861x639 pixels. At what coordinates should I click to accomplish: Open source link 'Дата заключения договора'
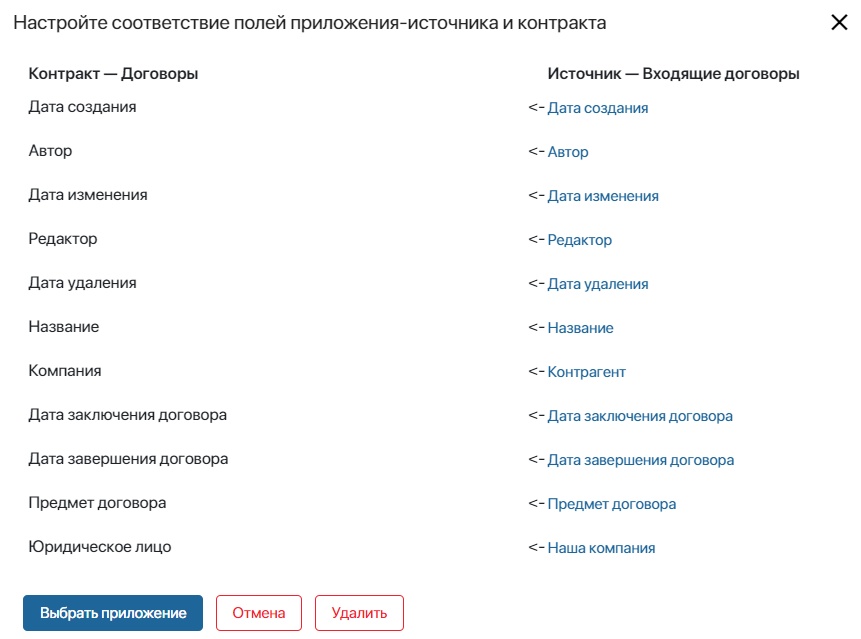639,416
